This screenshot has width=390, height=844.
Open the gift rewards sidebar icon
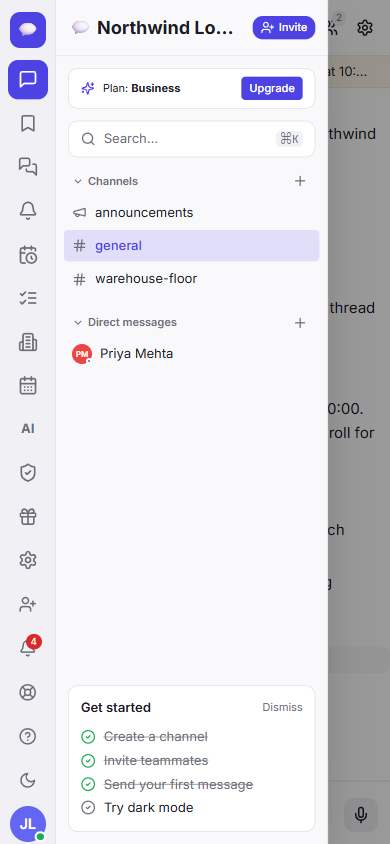click(28, 517)
